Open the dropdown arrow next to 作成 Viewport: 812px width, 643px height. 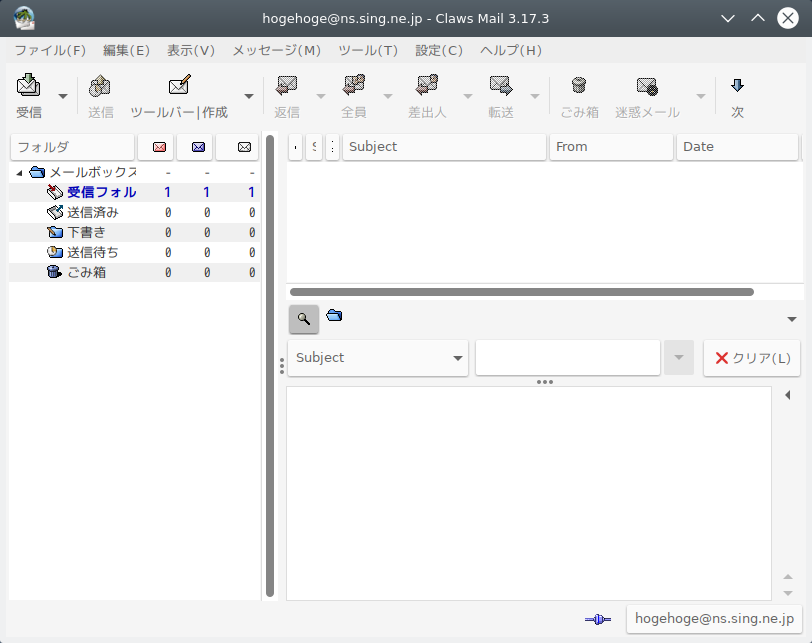tap(249, 96)
